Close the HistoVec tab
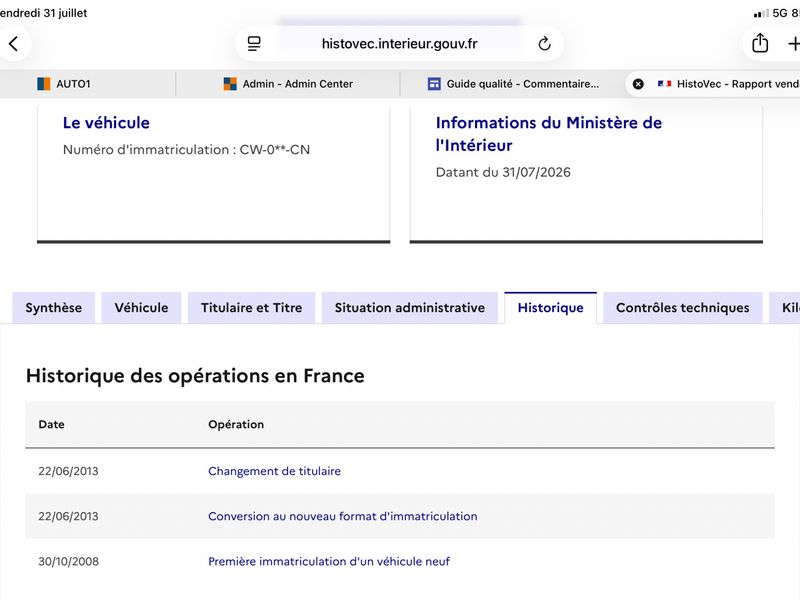 pos(638,84)
